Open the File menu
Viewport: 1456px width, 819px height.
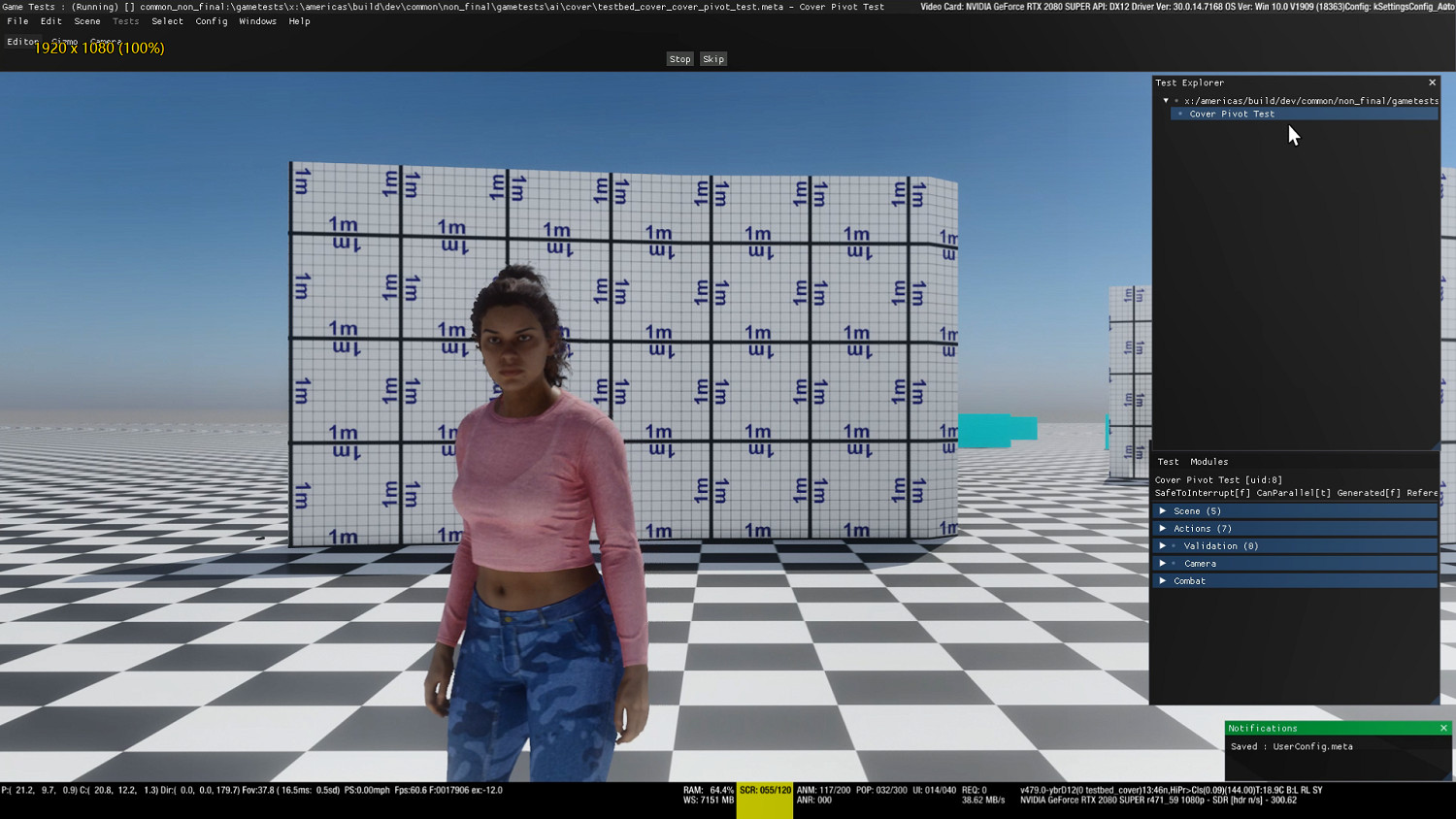[x=17, y=21]
